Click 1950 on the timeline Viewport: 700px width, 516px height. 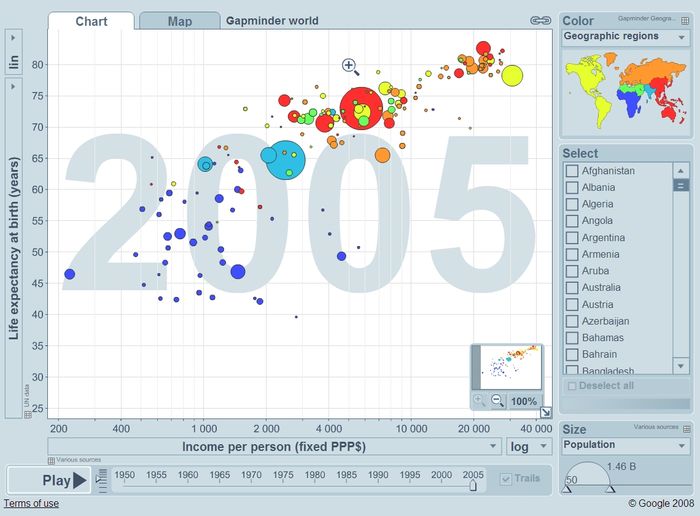(125, 475)
